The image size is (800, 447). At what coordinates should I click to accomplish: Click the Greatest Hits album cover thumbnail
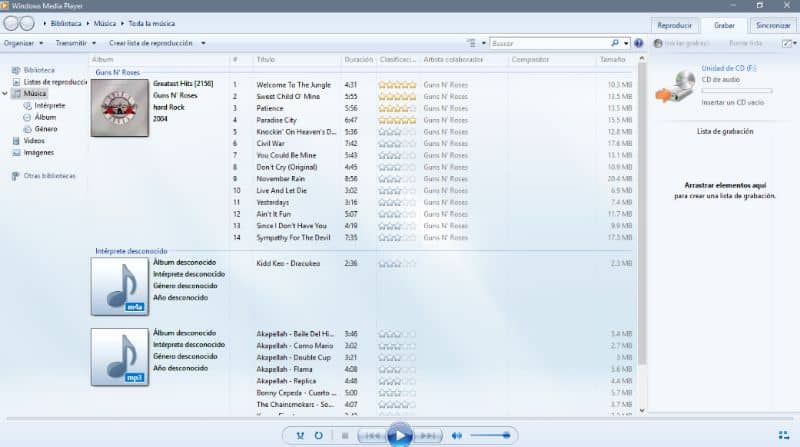click(x=120, y=108)
